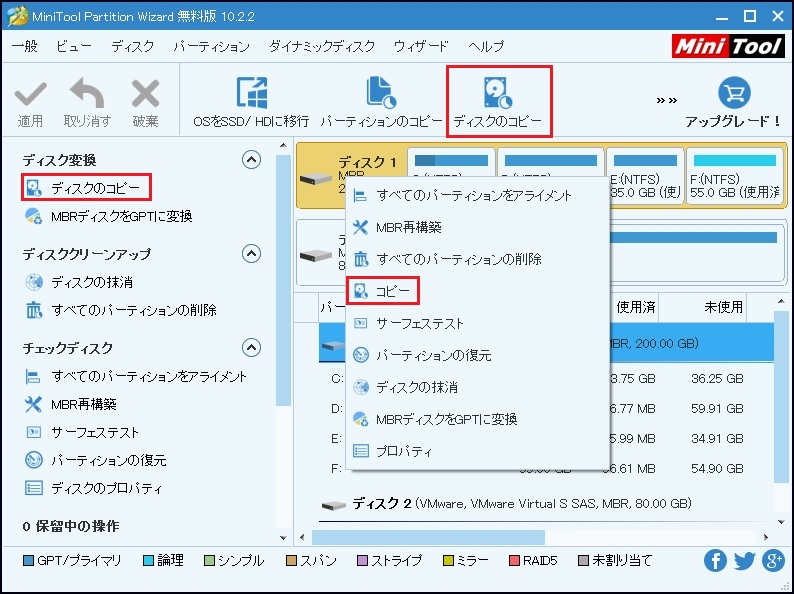Click the sidebar vertical scrollbar down arrow
Viewport: 794px width, 594px height.
pyautogui.click(x=284, y=538)
